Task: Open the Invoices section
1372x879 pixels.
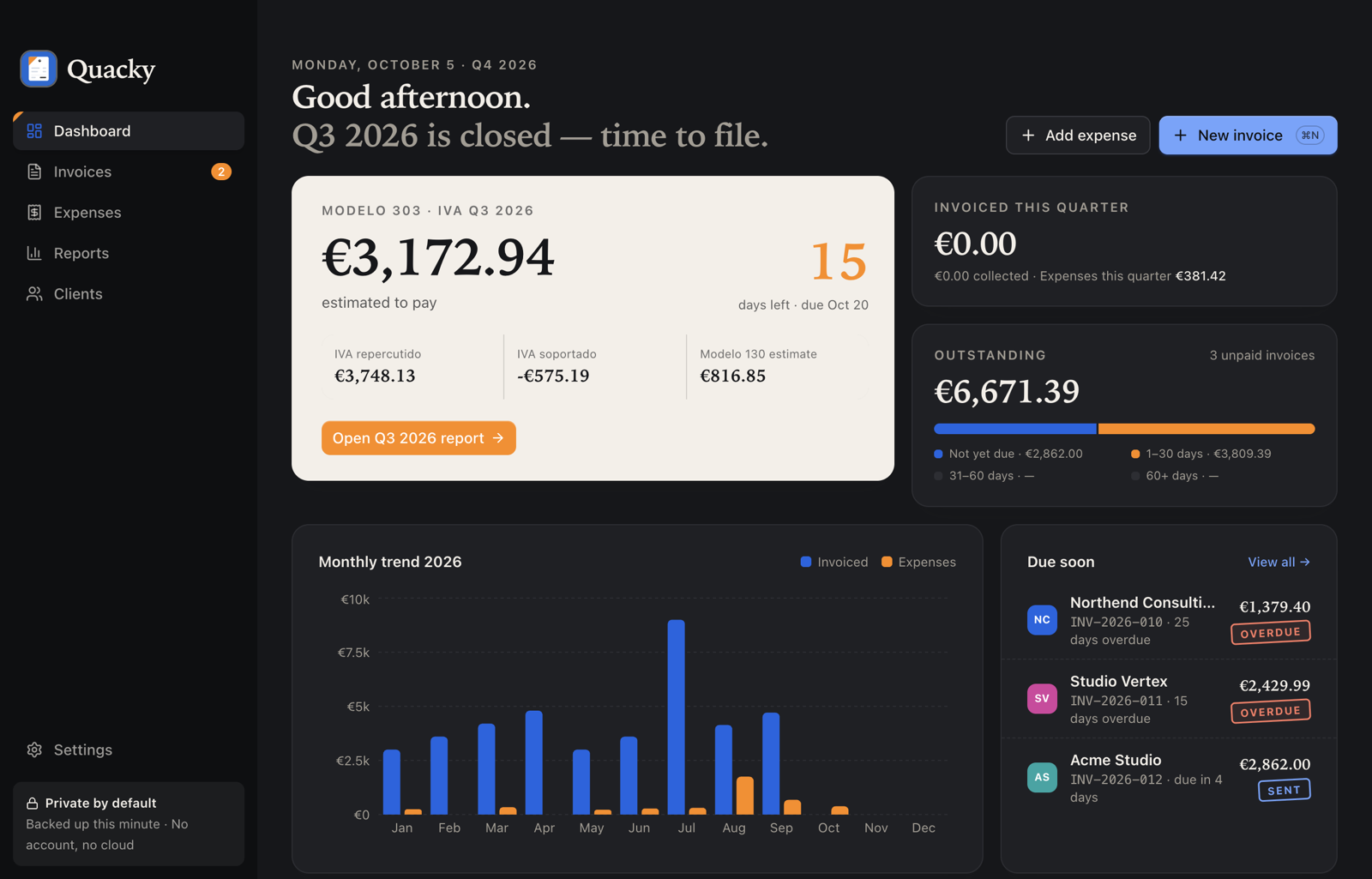Action: pyautogui.click(x=129, y=172)
